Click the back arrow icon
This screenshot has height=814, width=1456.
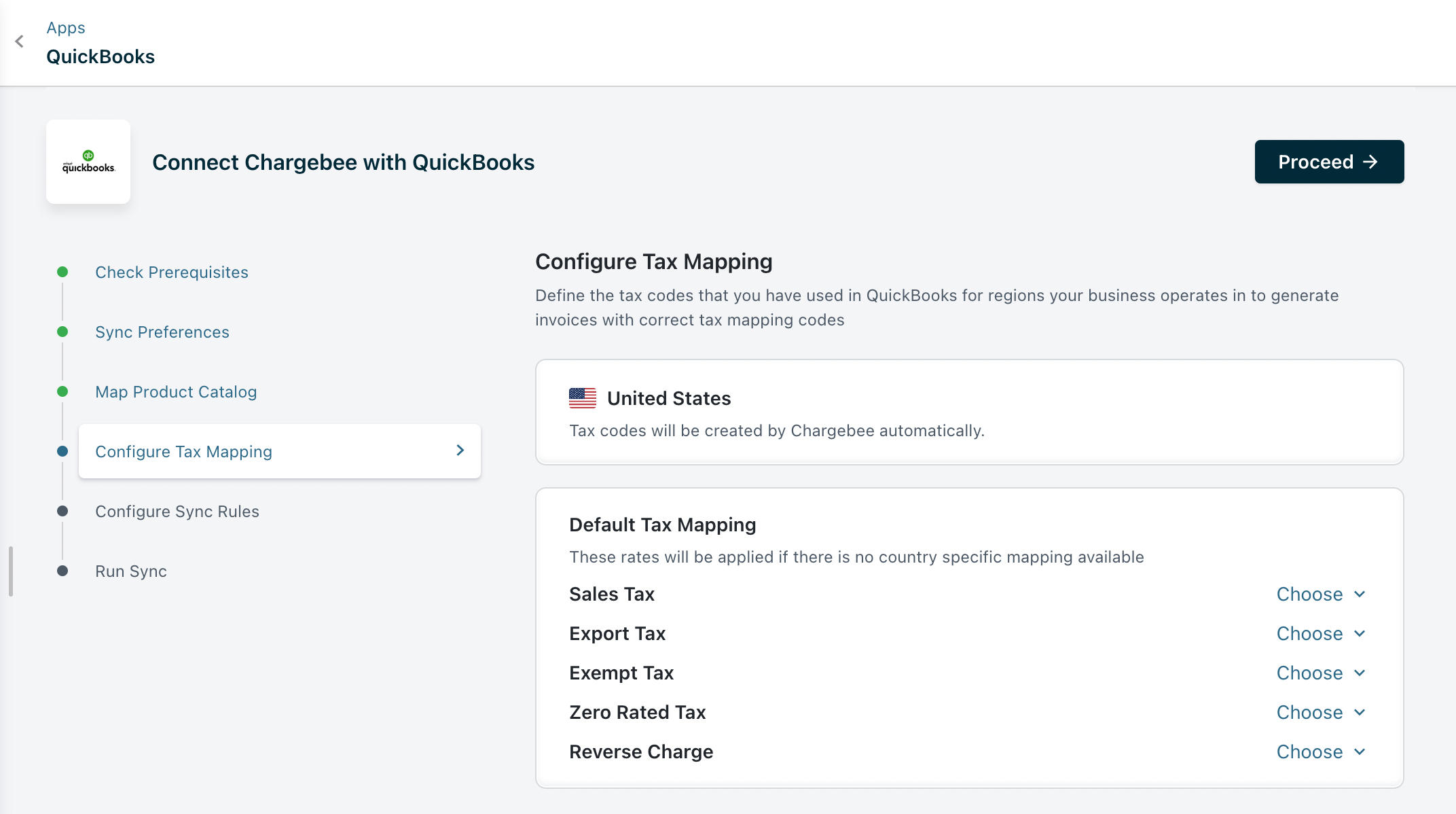click(20, 41)
